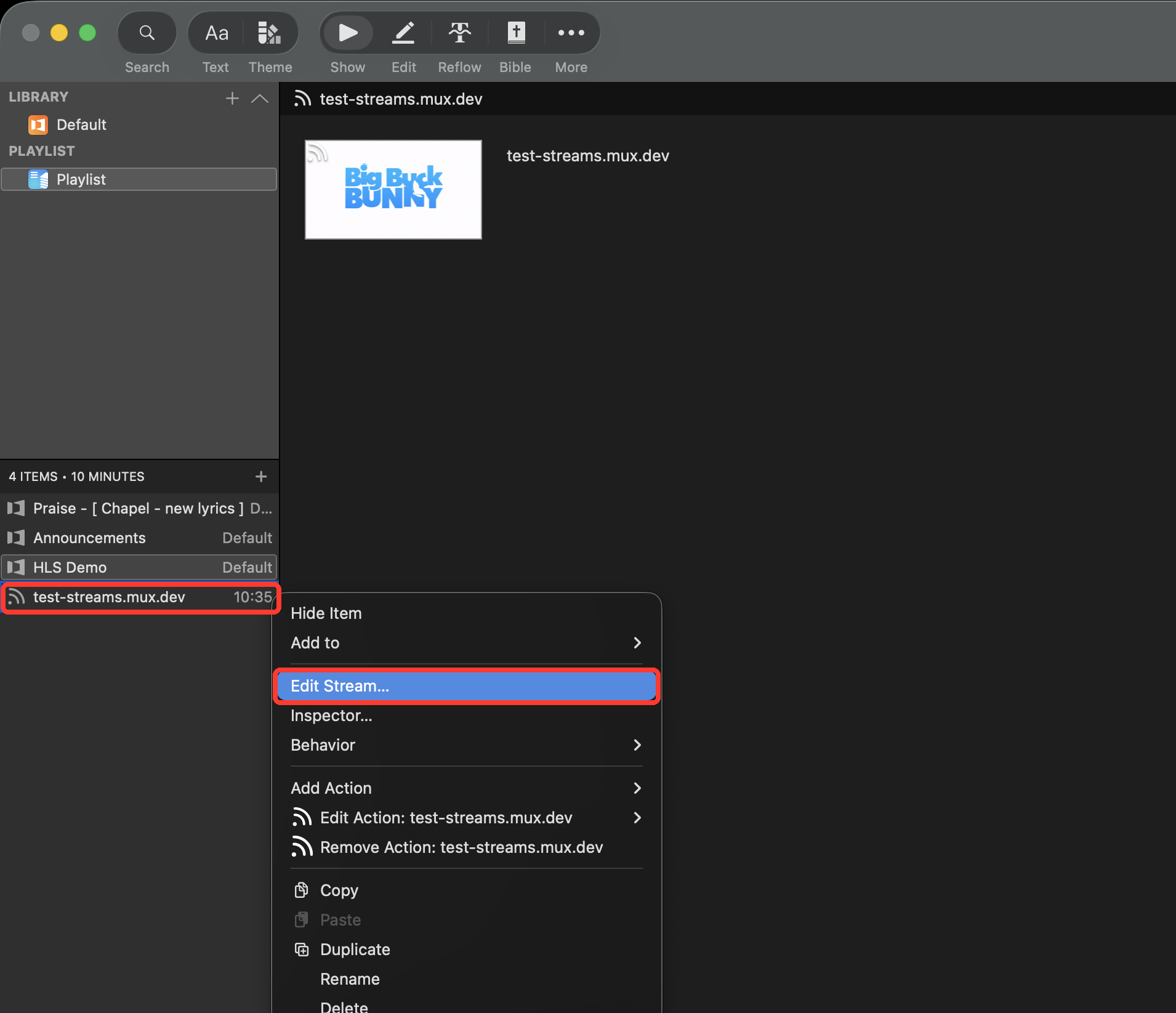Click the yellow minimize window button

(59, 33)
